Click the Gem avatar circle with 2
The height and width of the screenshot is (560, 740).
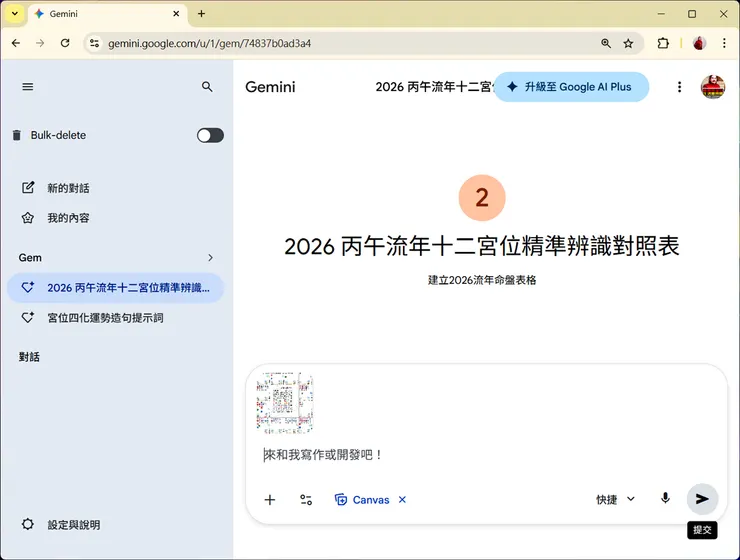pos(482,198)
